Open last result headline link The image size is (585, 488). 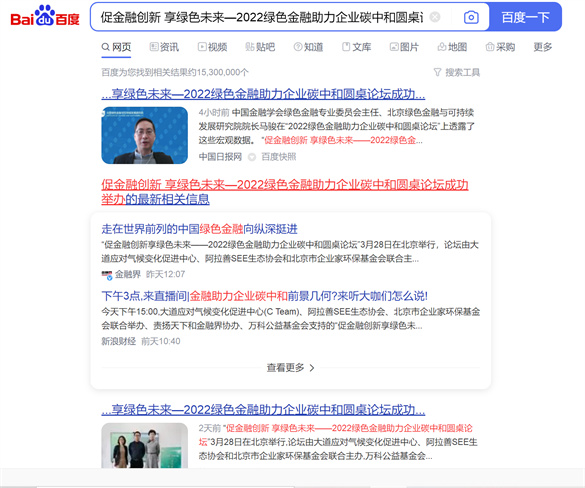(263, 410)
